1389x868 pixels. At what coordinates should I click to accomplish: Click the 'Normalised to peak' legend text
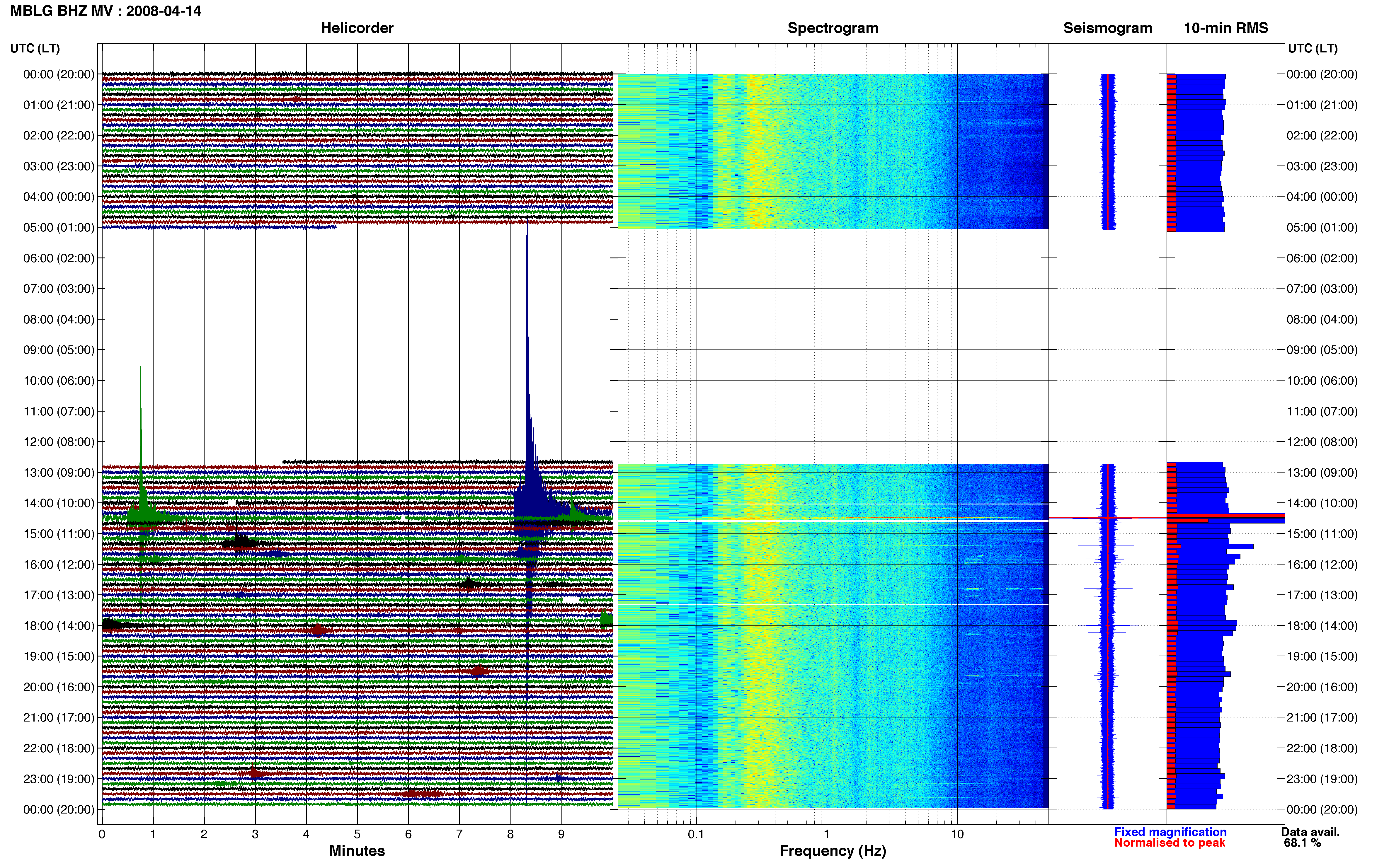click(1170, 843)
